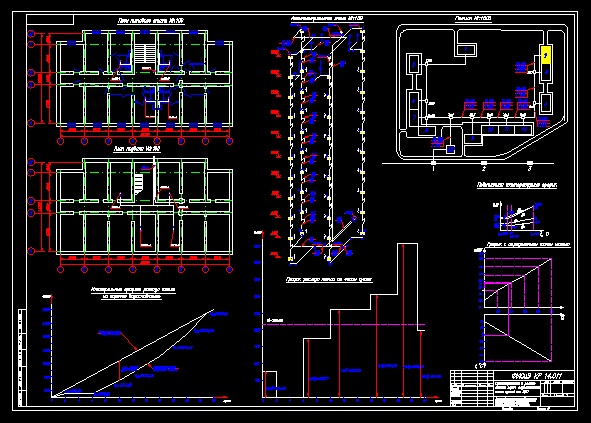Select the dashed magenta horizontal line in step chart
The height and width of the screenshot is (423, 591).
[x=344, y=324]
